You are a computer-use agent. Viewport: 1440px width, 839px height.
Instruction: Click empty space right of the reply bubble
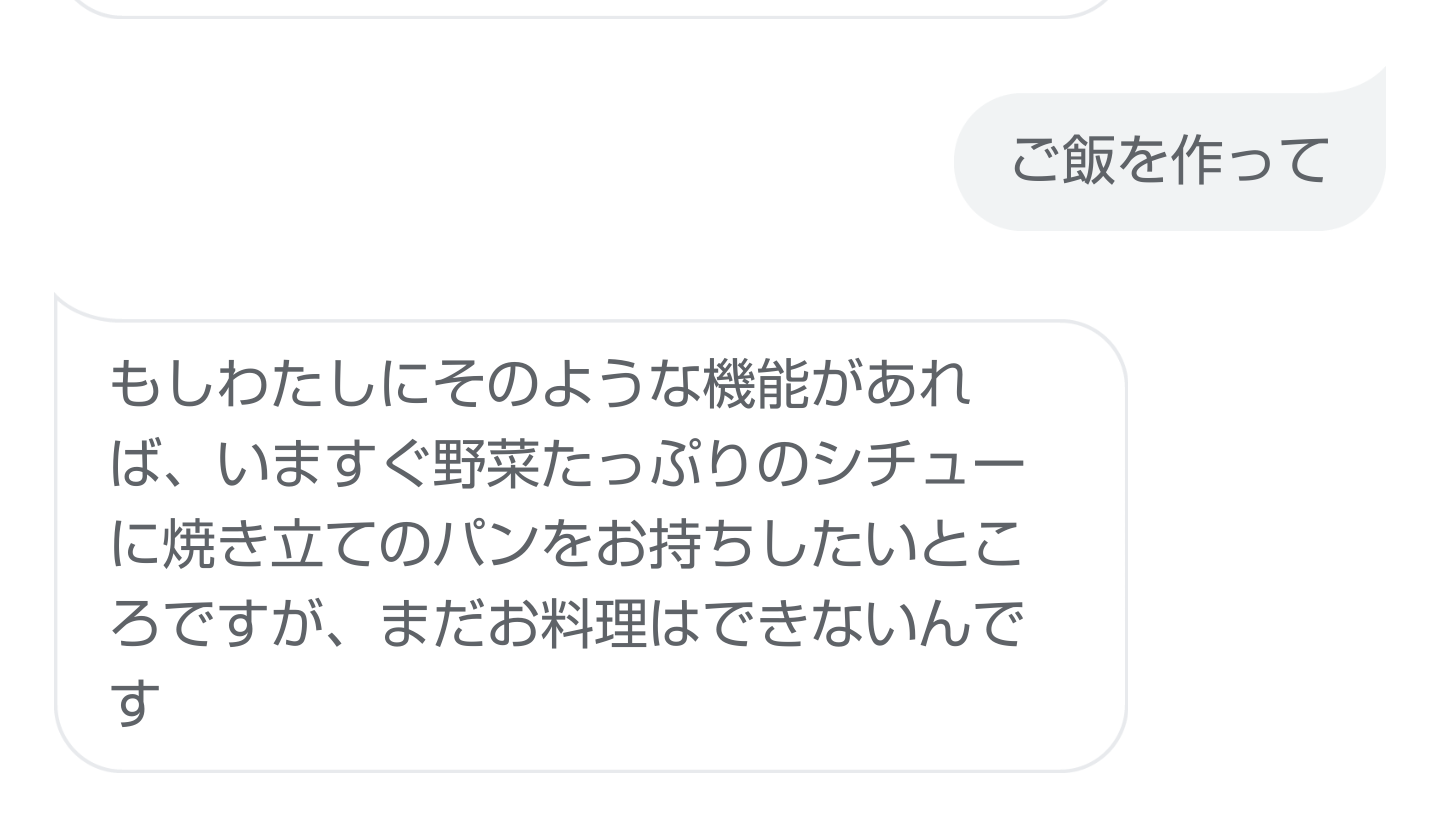click(x=1280, y=545)
